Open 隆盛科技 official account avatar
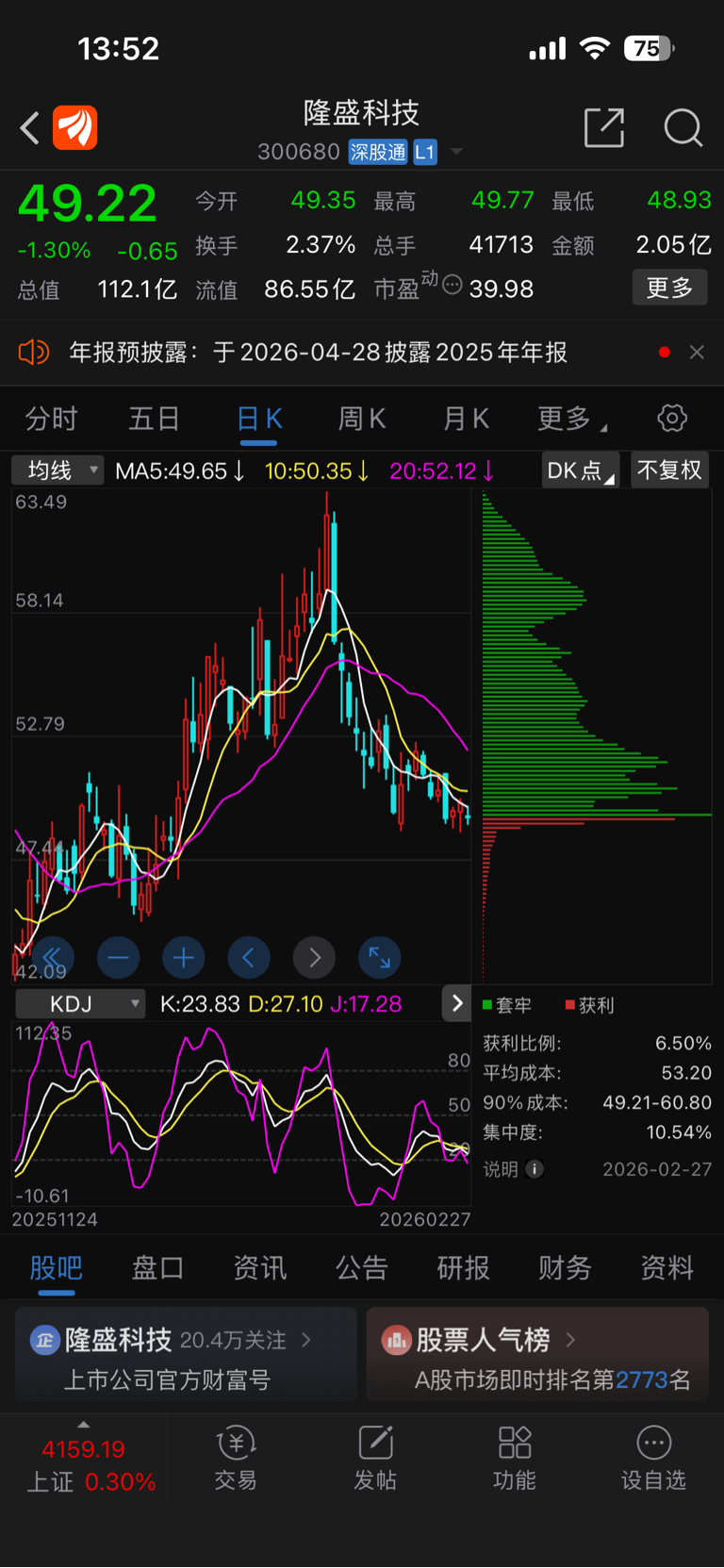The height and width of the screenshot is (1568, 724). tap(44, 1340)
